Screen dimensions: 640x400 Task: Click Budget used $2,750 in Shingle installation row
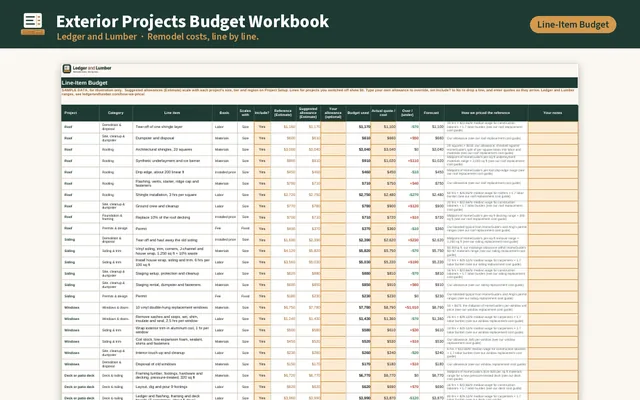point(358,195)
